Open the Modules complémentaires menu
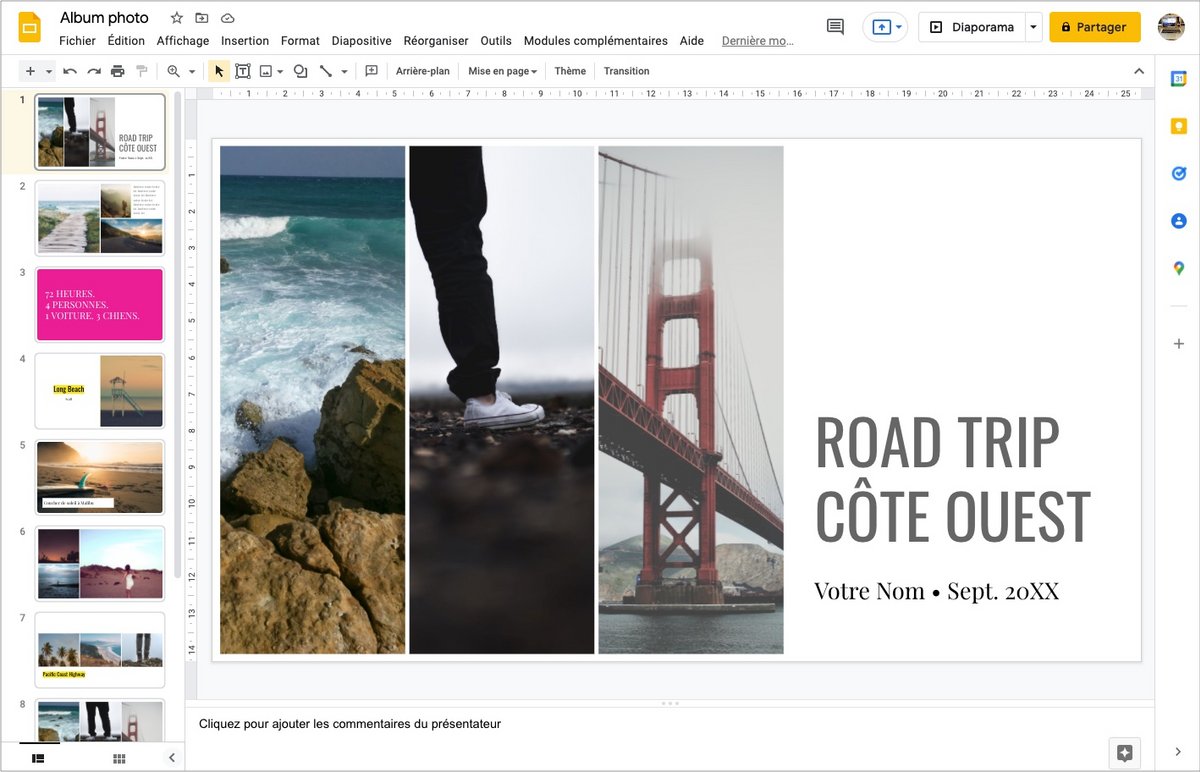This screenshot has height=772, width=1200. point(595,41)
